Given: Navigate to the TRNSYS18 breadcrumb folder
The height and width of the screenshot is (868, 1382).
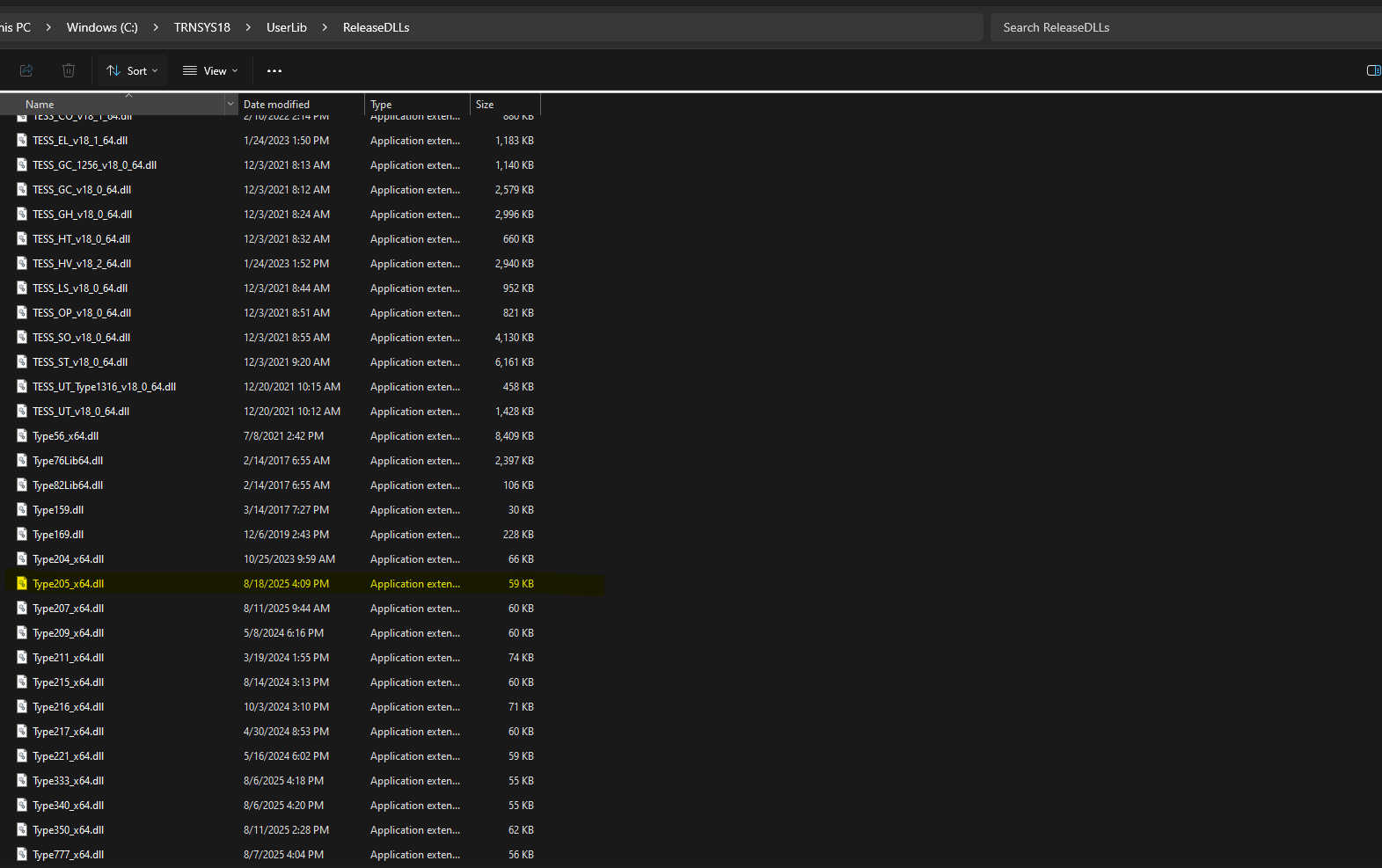Looking at the screenshot, I should click(x=201, y=27).
